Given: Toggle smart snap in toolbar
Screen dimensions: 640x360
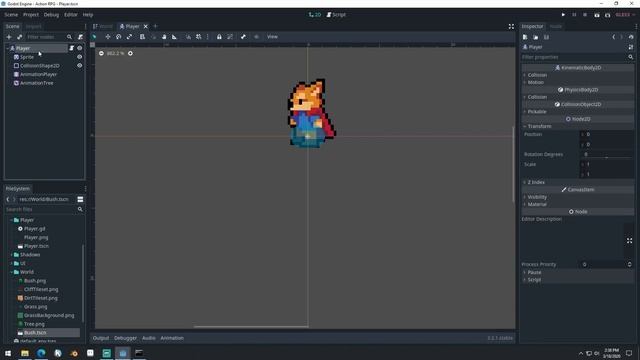Looking at the screenshot, I should (188, 37).
